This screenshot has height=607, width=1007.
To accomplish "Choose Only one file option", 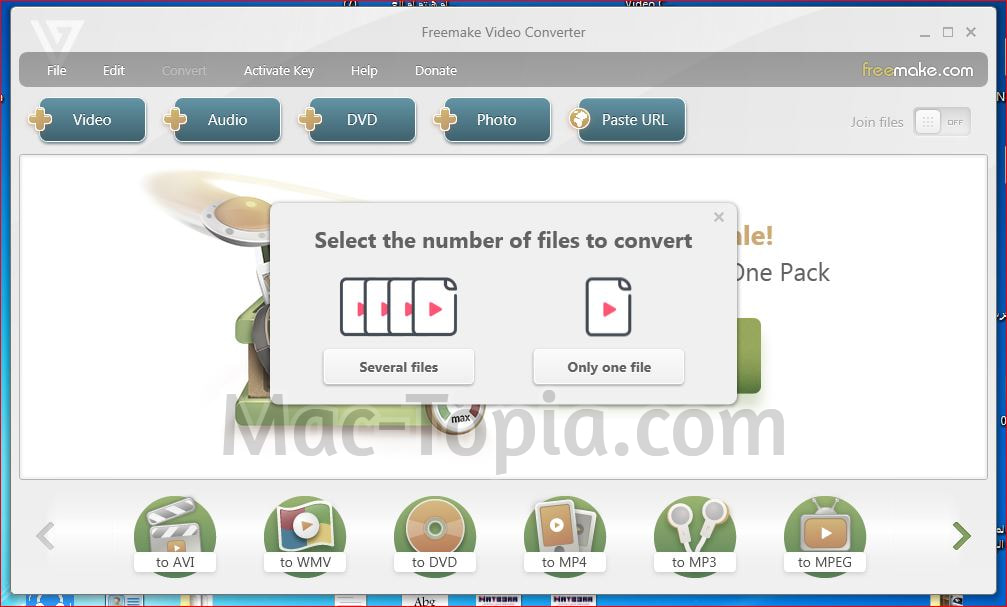I will (x=609, y=367).
